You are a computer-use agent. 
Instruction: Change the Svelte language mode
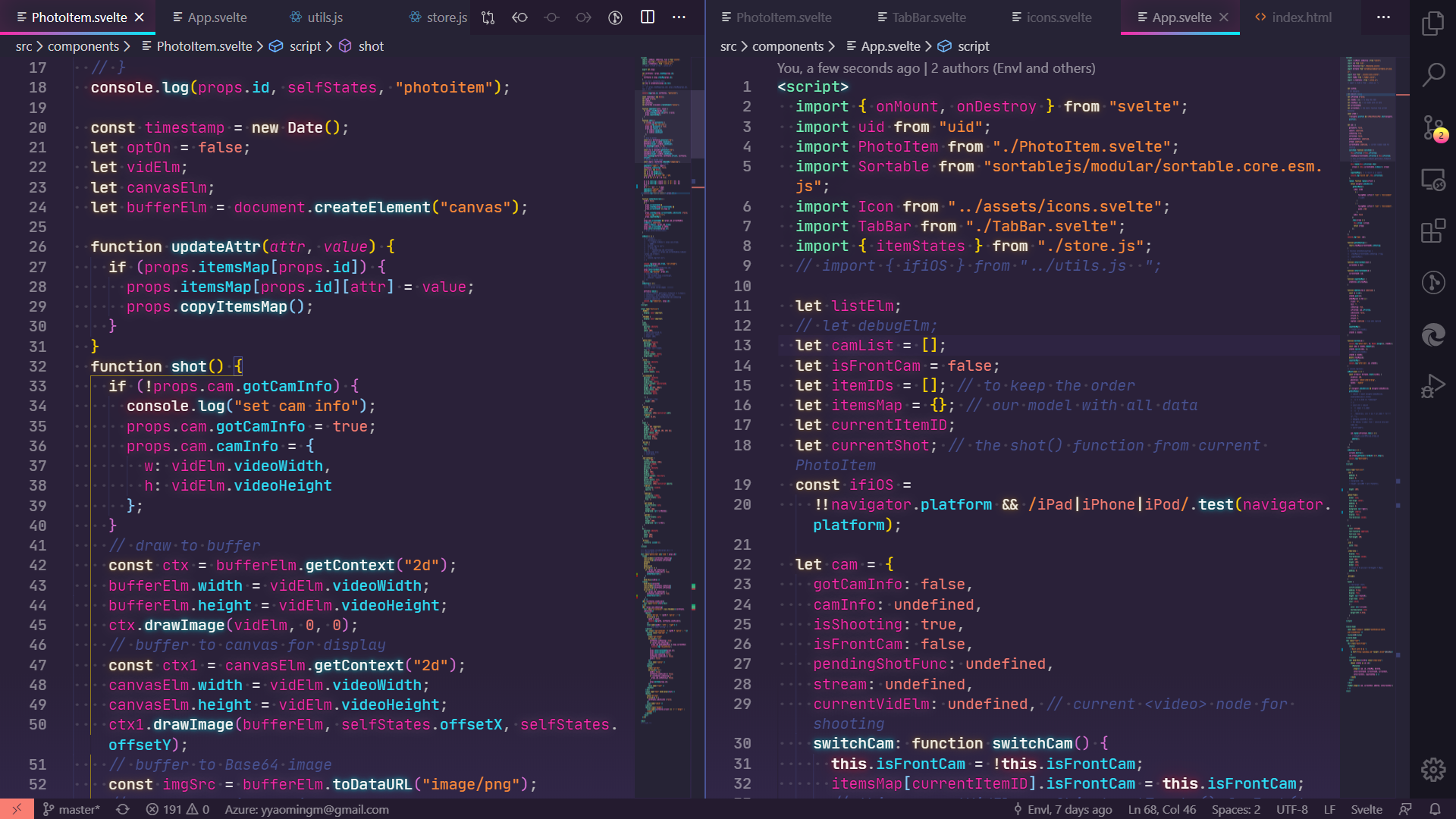[x=1366, y=809]
